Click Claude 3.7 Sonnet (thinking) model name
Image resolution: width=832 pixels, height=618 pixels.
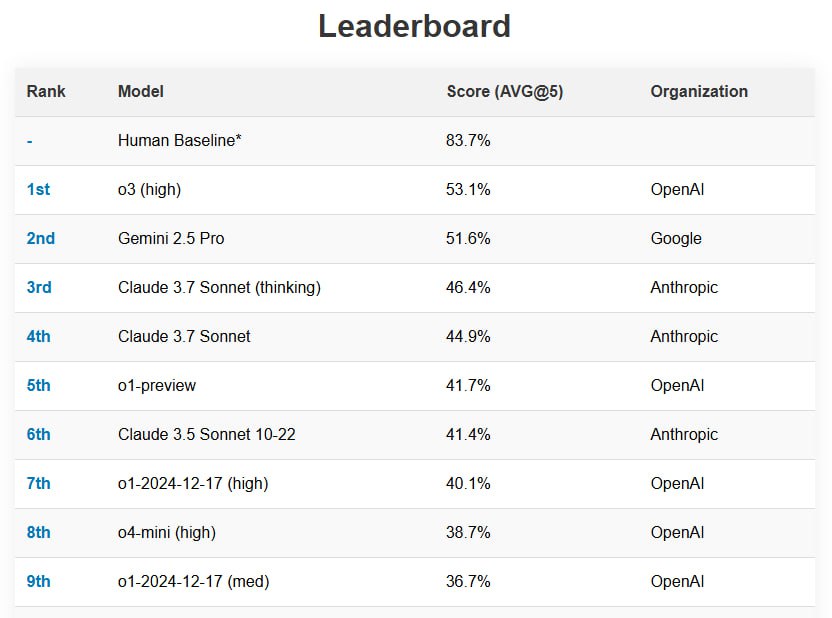click(219, 288)
